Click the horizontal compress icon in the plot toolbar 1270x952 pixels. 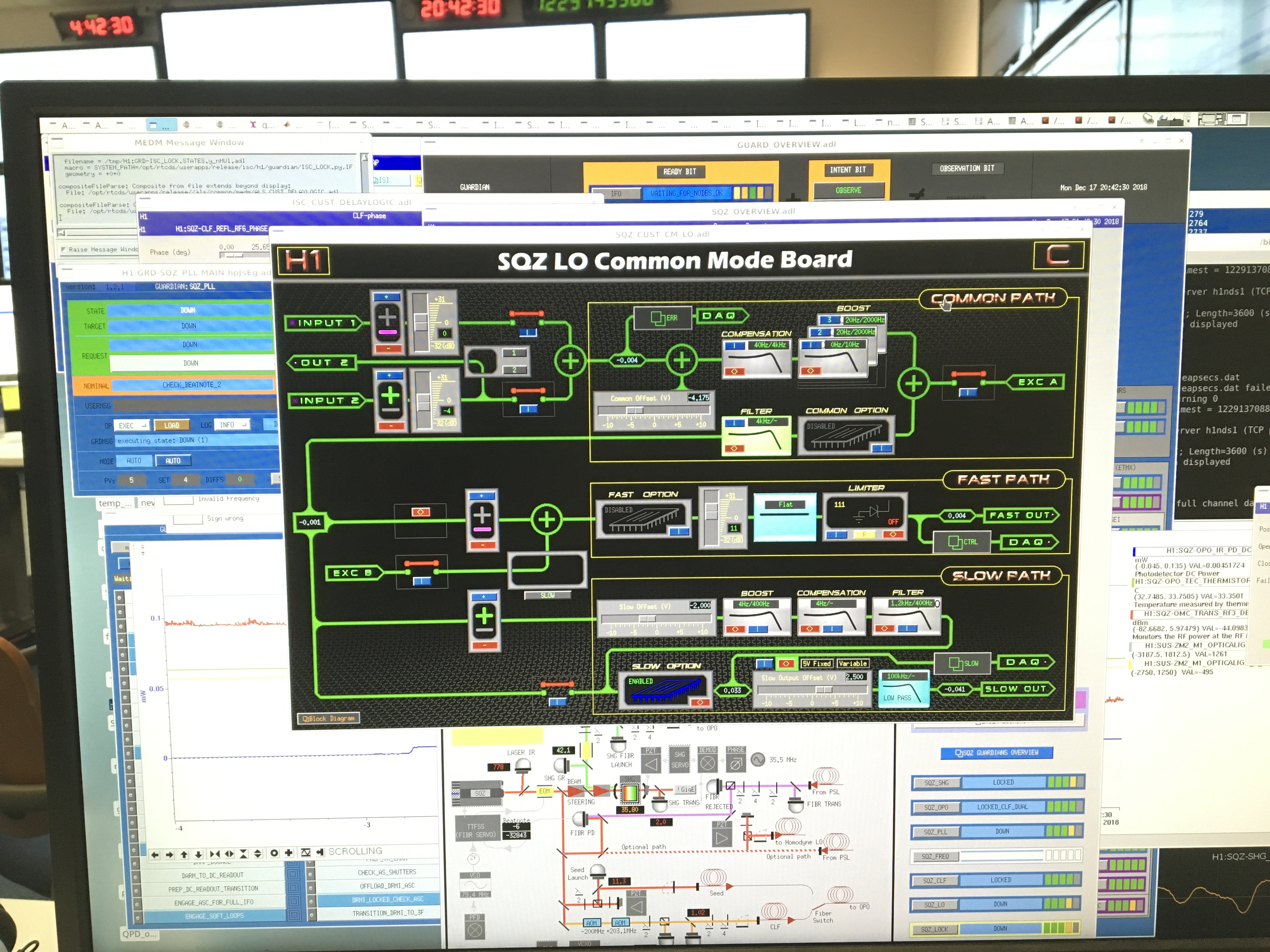[215, 854]
